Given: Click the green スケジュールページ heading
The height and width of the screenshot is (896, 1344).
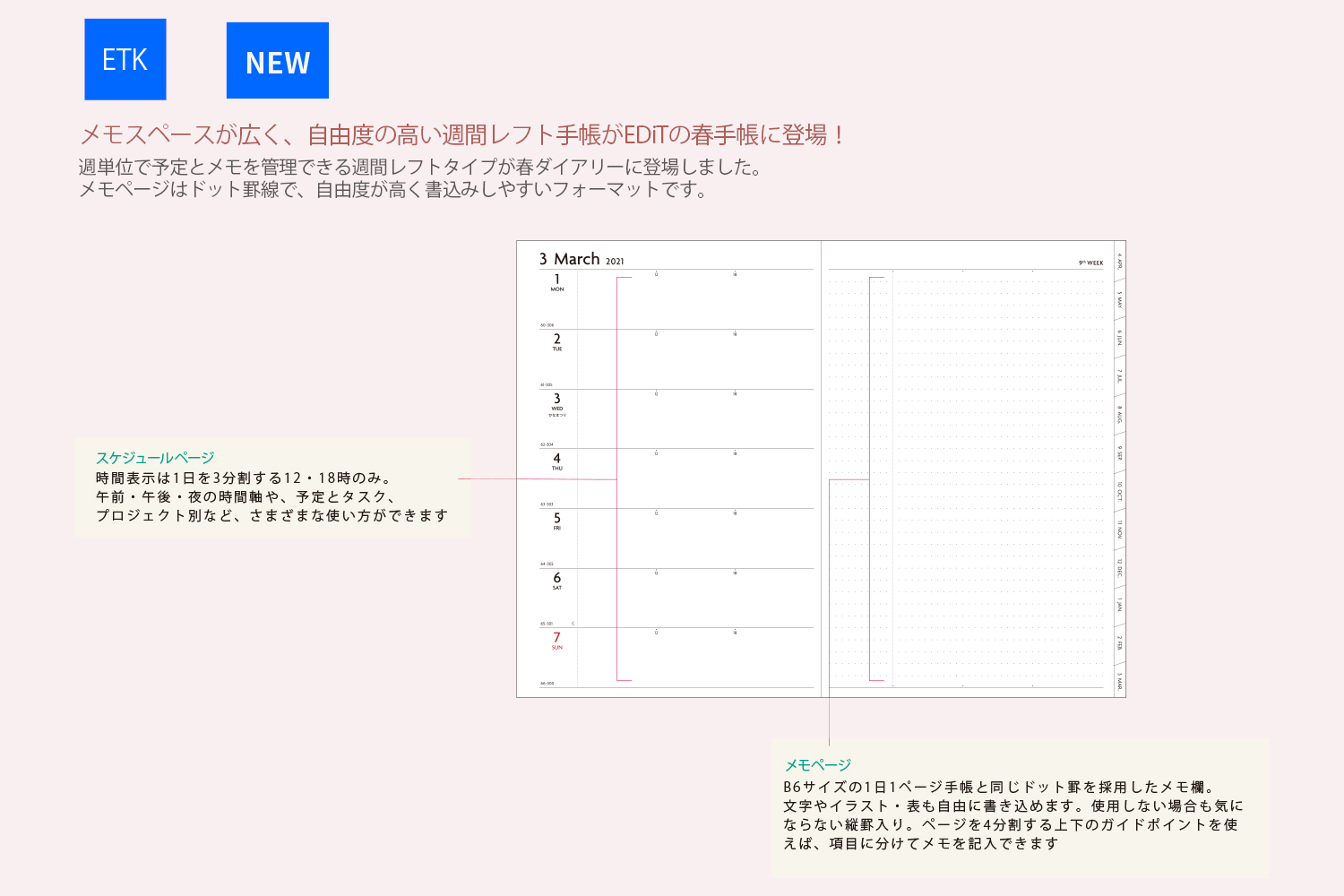Looking at the screenshot, I should click(x=155, y=458).
